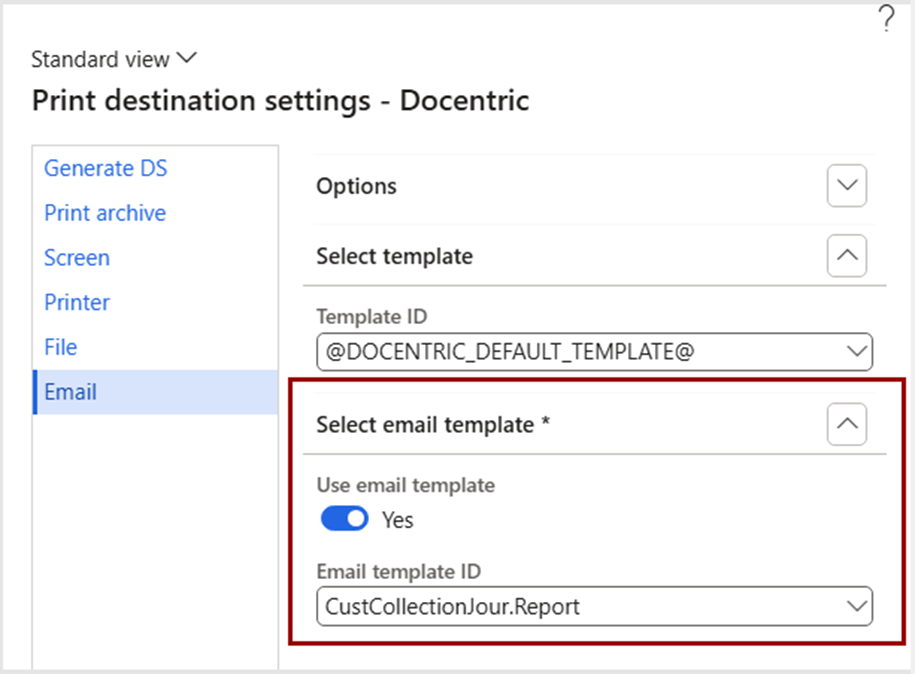915x674 pixels.
Task: Open the help question mark icon
Action: coord(886,18)
